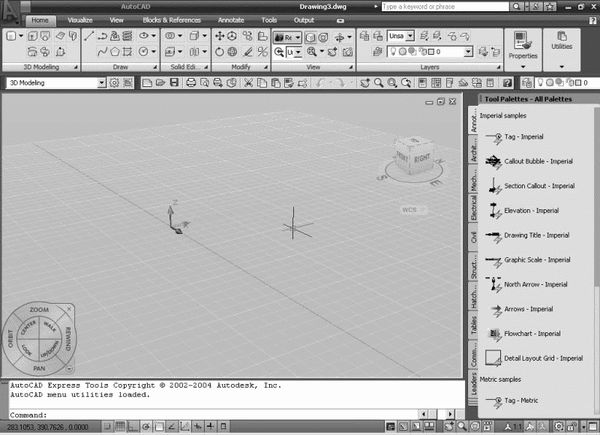Expand the Modify panel title bar
Screen dimensions: 600x435
[x=241, y=67]
